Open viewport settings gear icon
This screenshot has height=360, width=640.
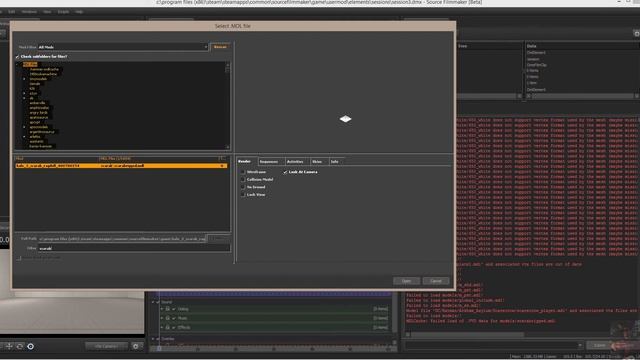(136, 346)
